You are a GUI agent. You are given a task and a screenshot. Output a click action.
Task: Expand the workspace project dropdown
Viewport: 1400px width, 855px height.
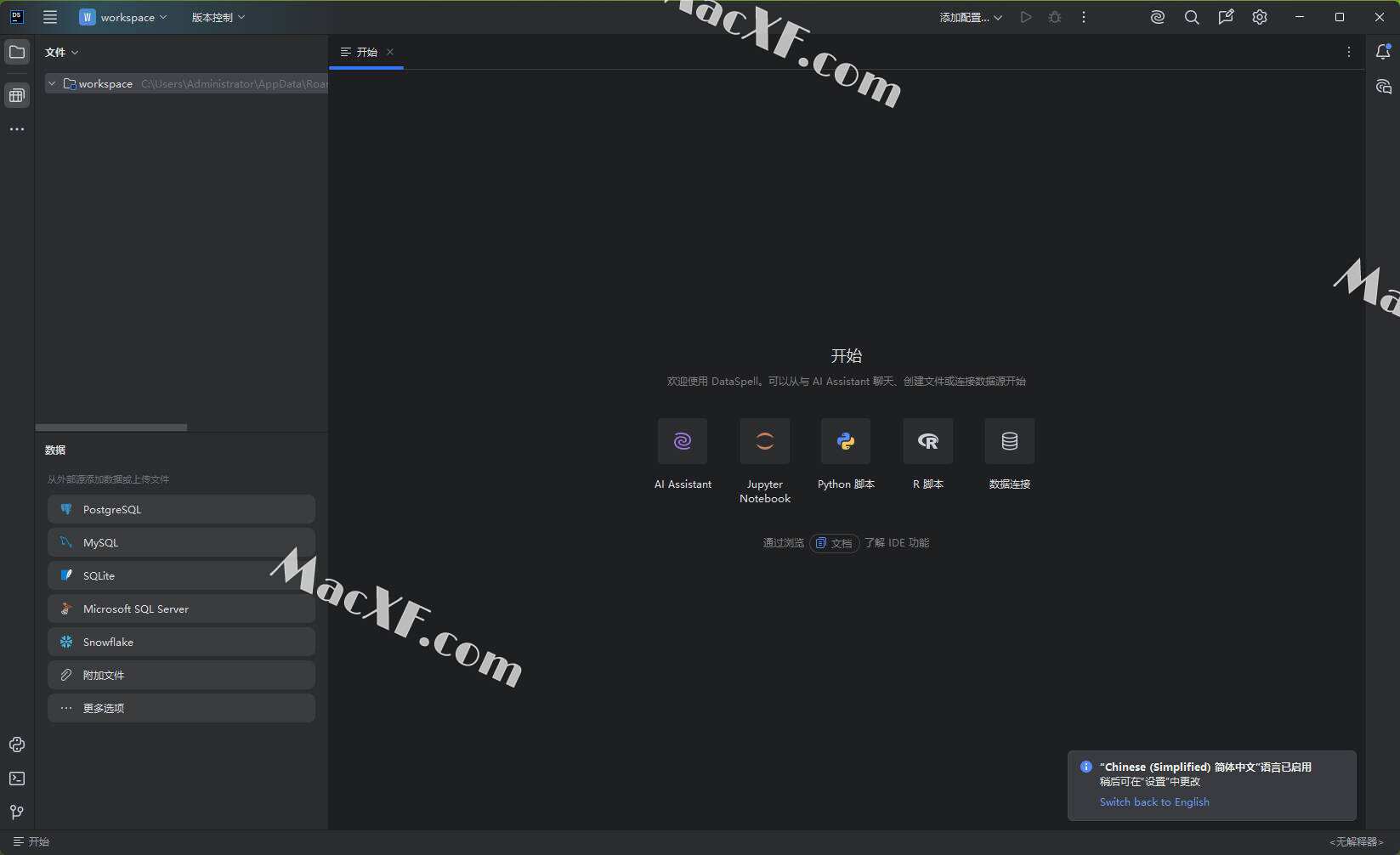(123, 17)
